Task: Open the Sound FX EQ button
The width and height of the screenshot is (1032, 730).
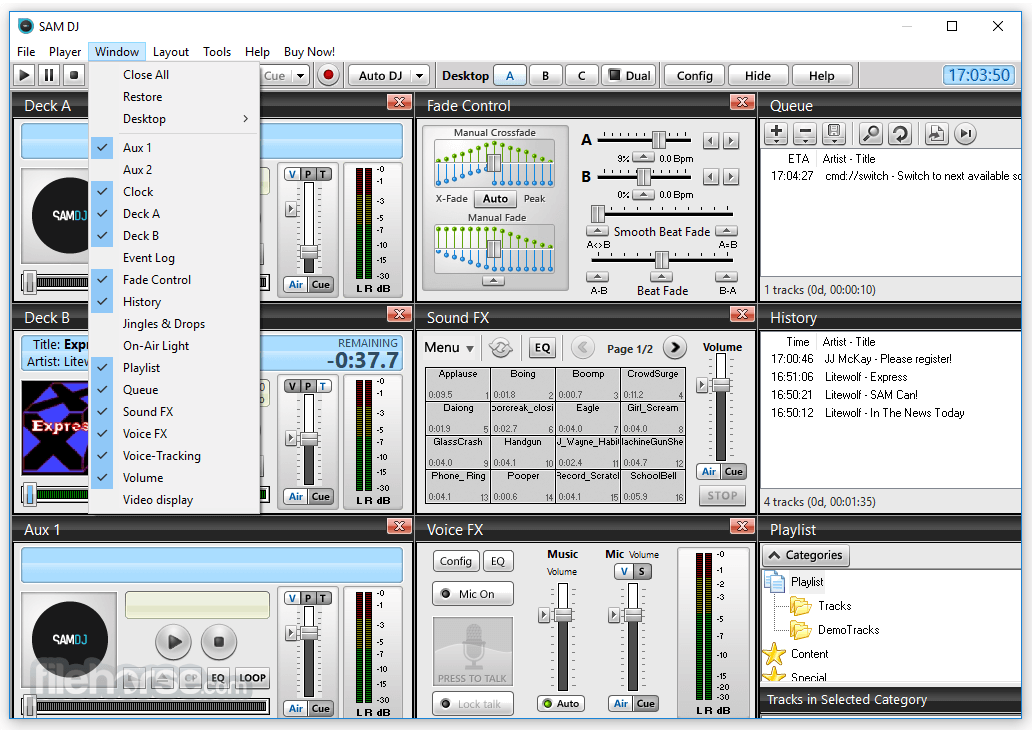Action: 542,348
